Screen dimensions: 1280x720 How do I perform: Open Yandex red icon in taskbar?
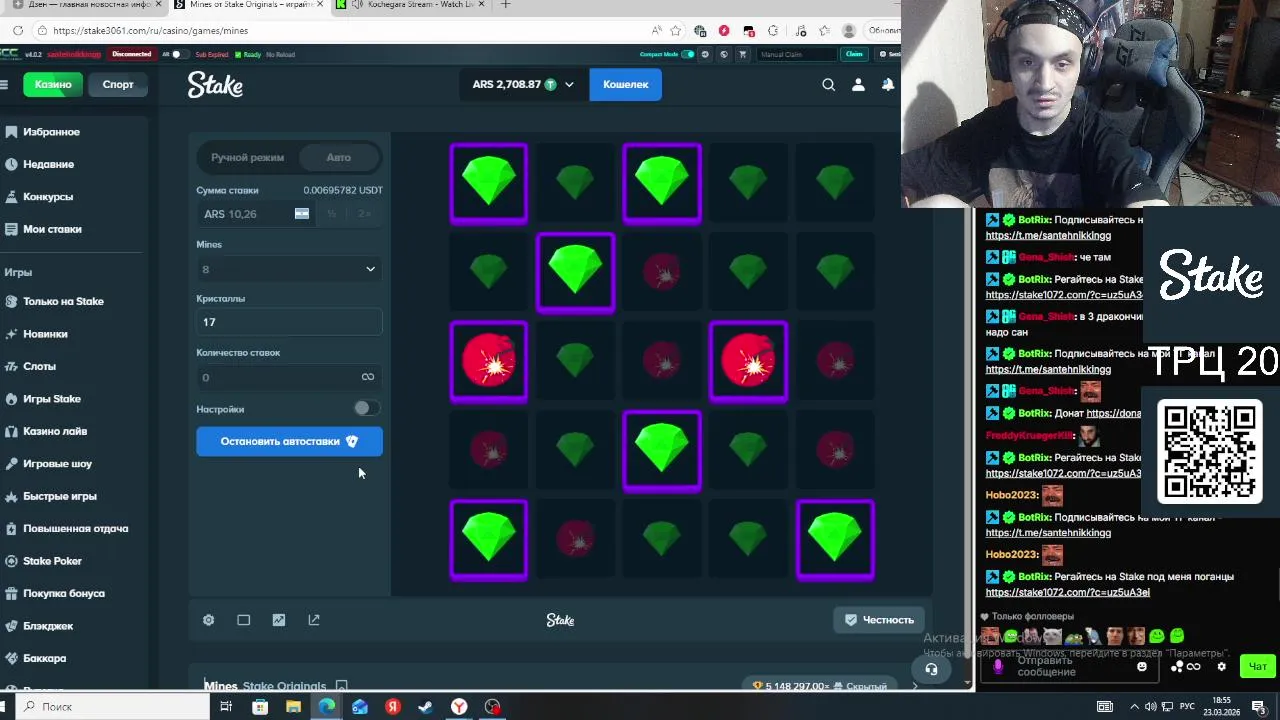tap(393, 707)
